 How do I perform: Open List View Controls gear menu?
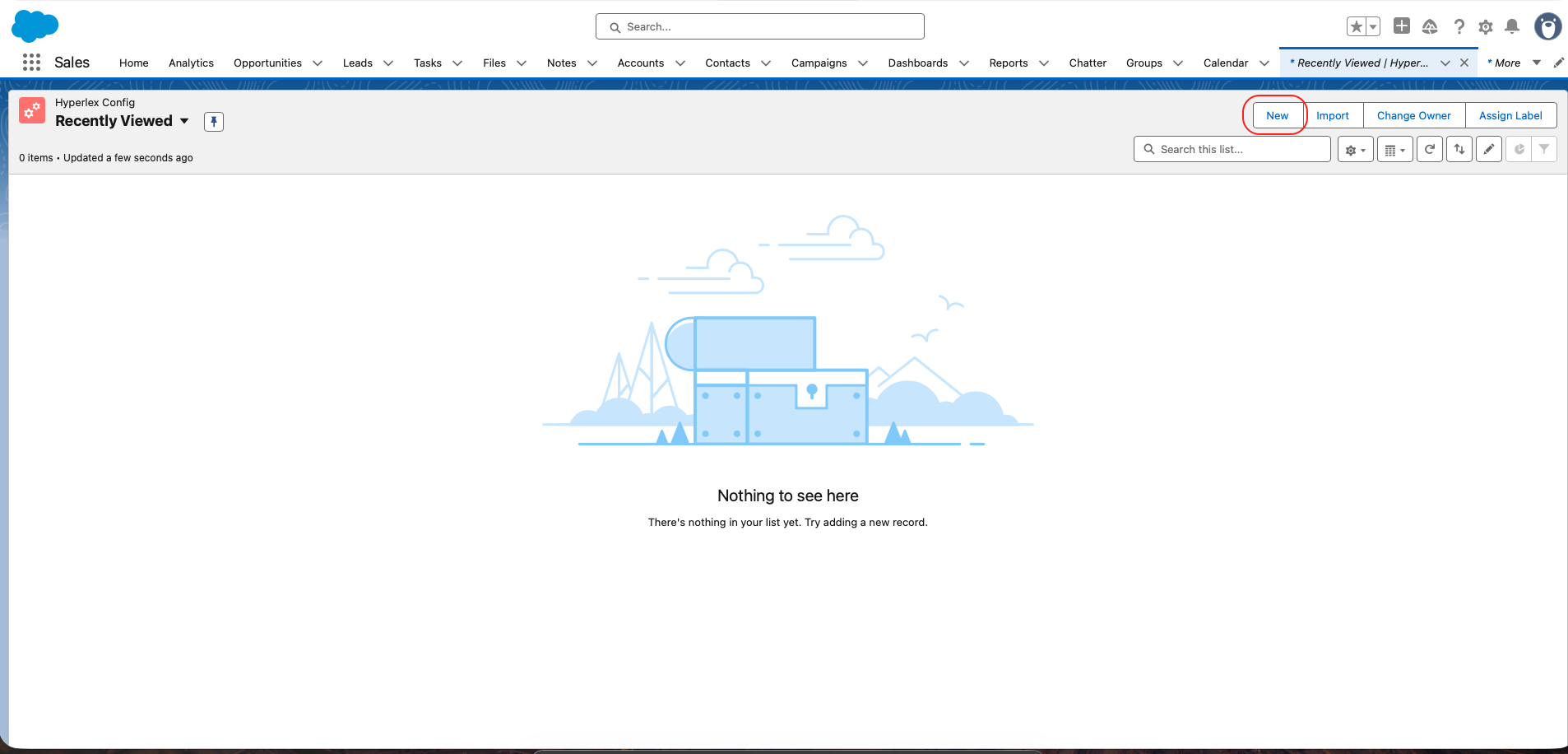click(1356, 150)
